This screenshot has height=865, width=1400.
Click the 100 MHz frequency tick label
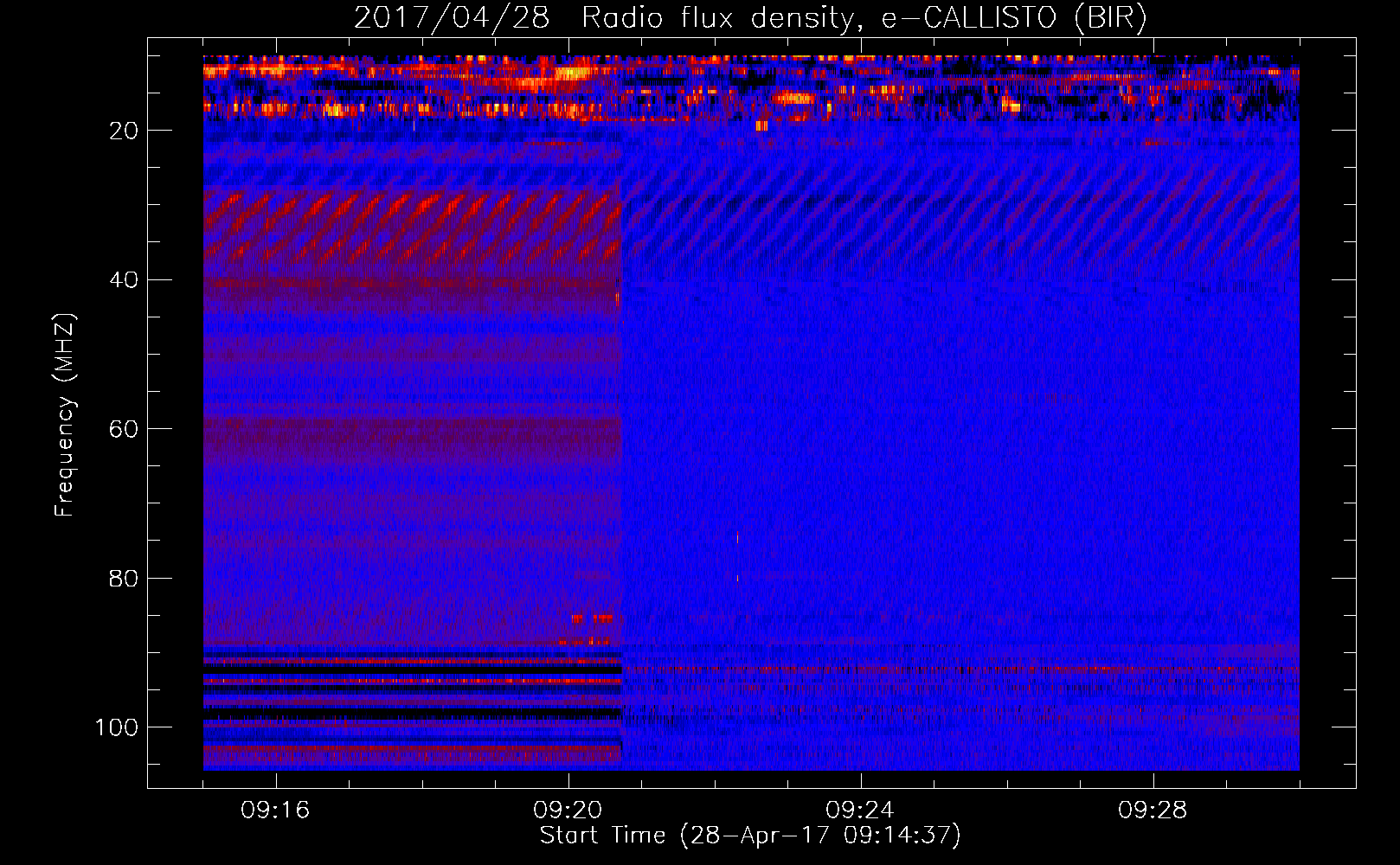[x=118, y=727]
